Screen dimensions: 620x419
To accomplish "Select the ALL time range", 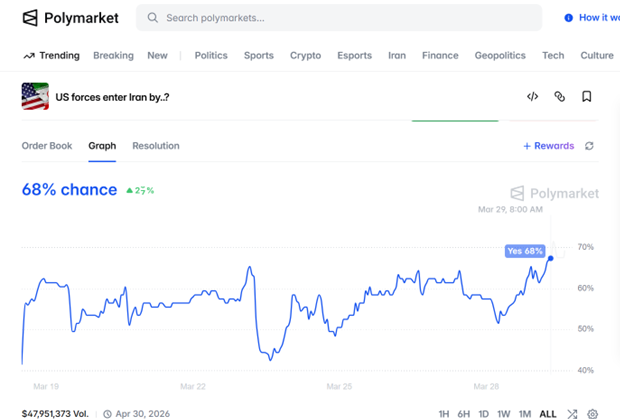I will [547, 413].
